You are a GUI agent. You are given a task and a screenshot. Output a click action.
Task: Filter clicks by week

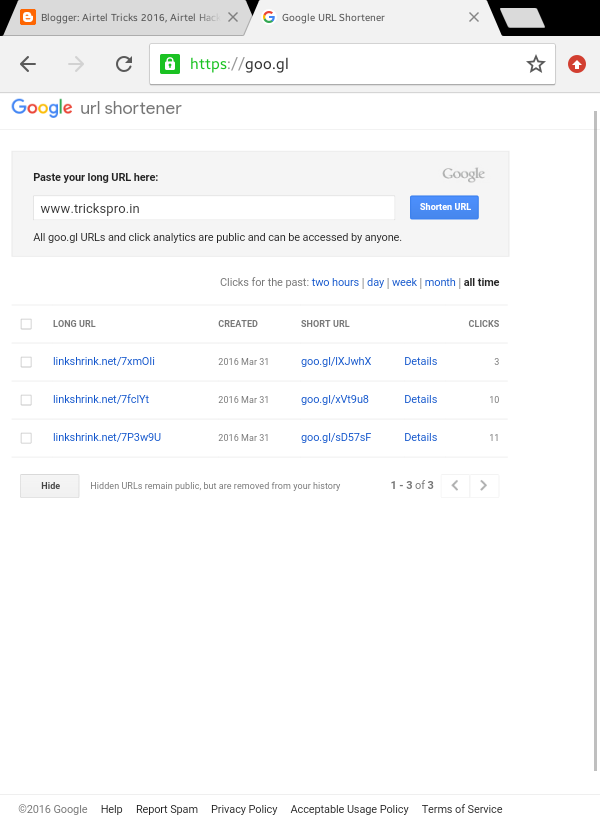click(404, 282)
